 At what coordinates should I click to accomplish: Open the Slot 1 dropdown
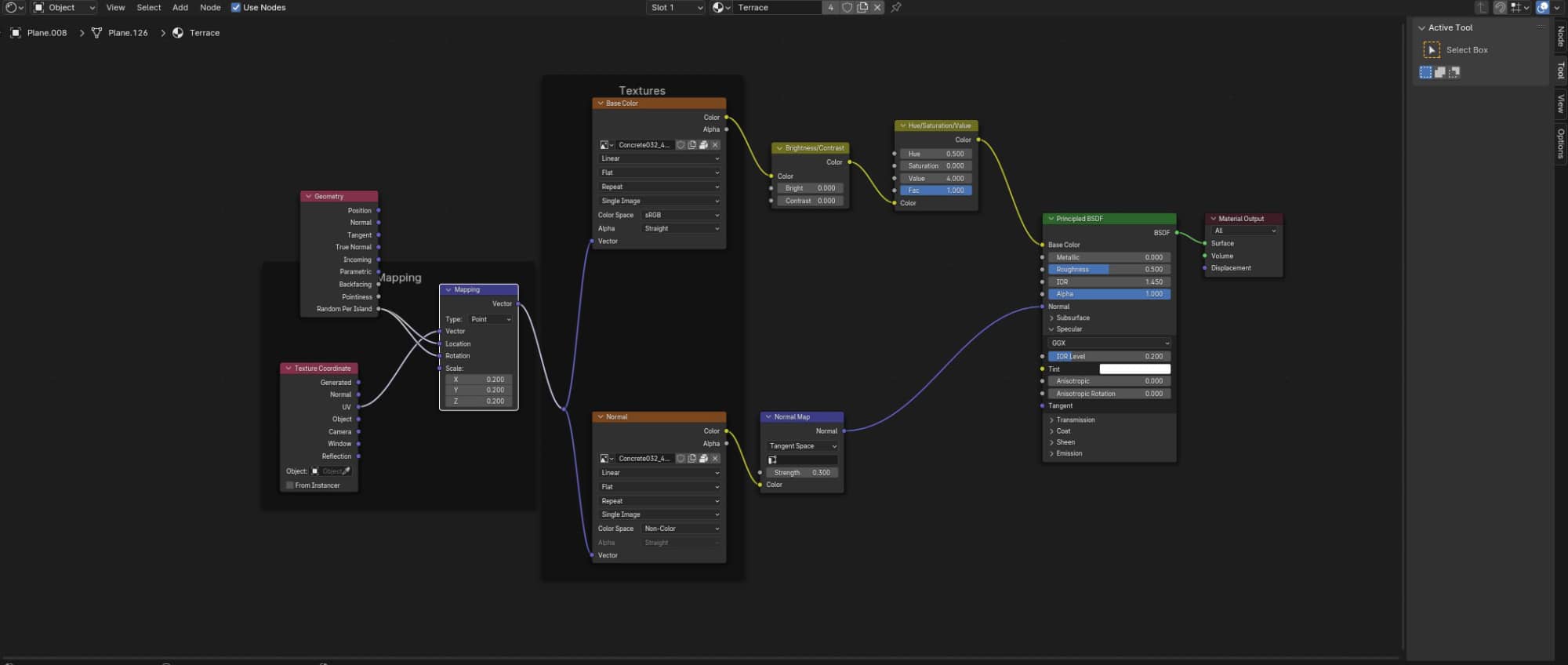point(677,7)
